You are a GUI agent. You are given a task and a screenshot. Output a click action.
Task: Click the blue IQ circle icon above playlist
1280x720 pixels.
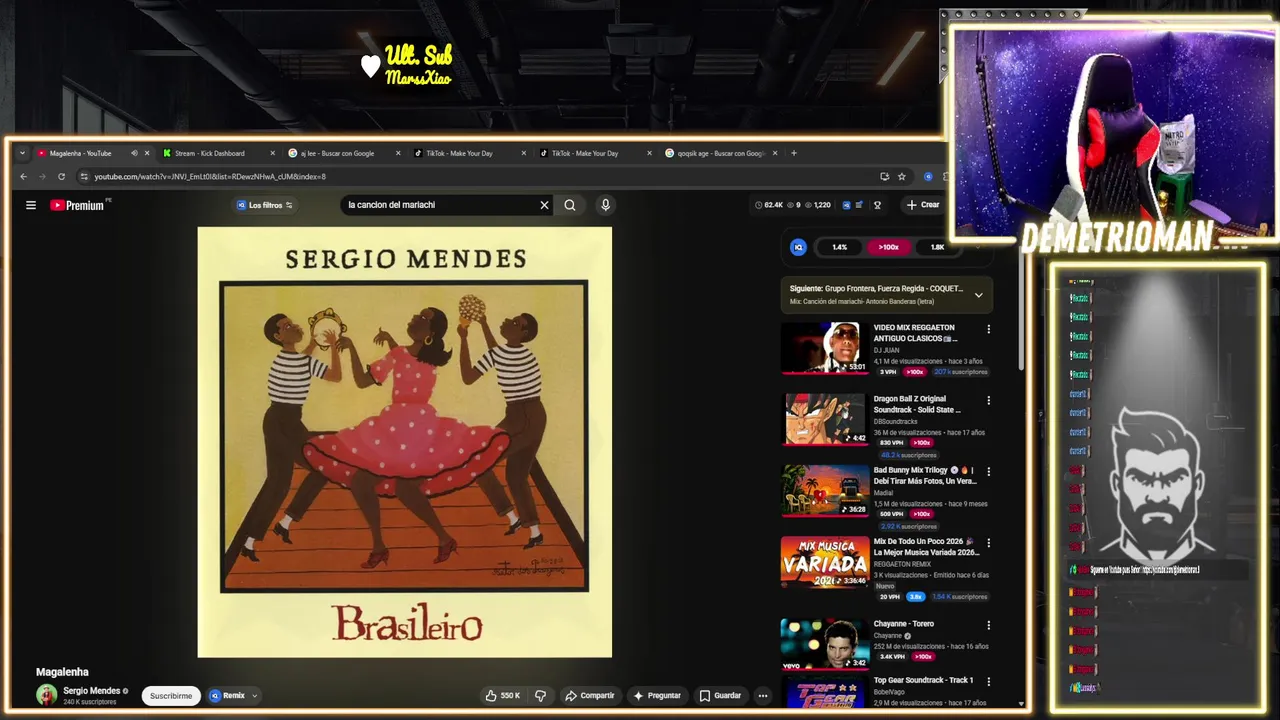[x=798, y=247]
